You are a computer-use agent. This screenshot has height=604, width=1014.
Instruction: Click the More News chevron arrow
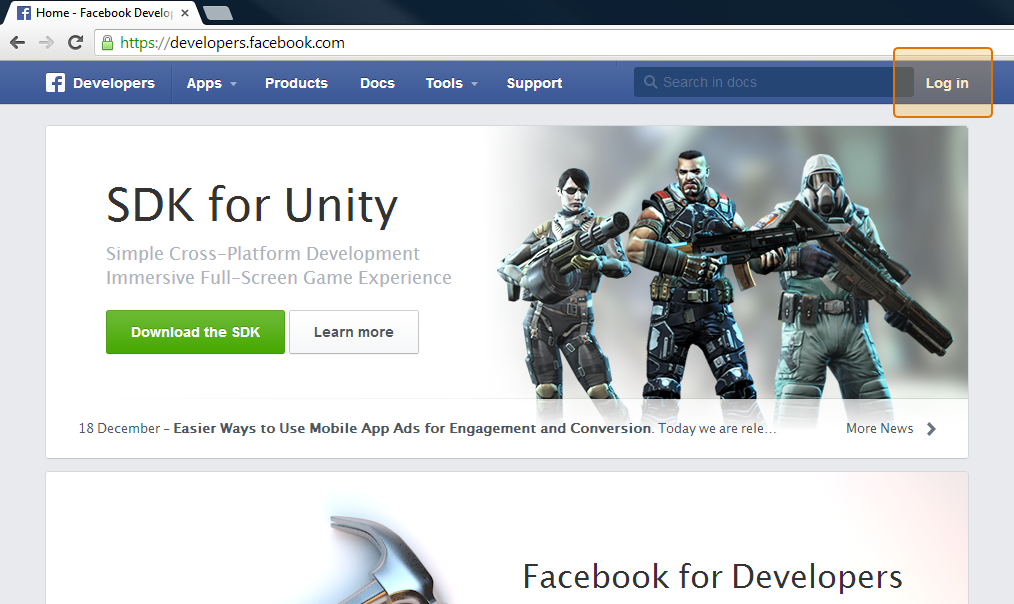[931, 429]
